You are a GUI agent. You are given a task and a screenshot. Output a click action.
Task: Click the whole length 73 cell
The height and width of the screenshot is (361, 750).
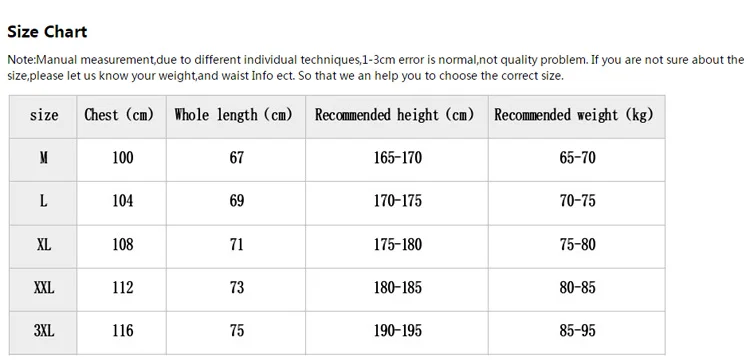[236, 290]
